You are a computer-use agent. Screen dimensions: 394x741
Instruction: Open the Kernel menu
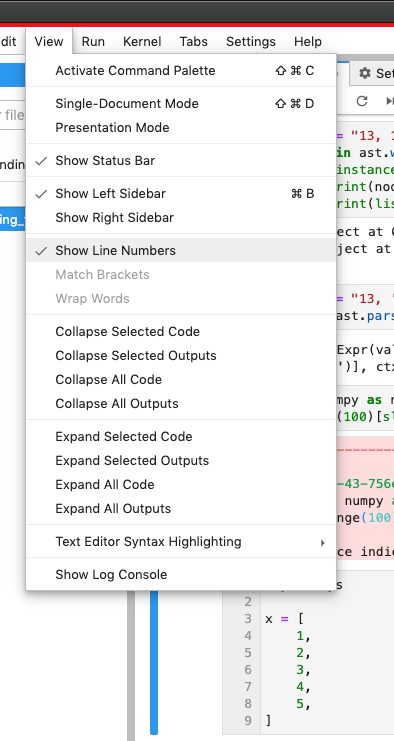tap(142, 42)
